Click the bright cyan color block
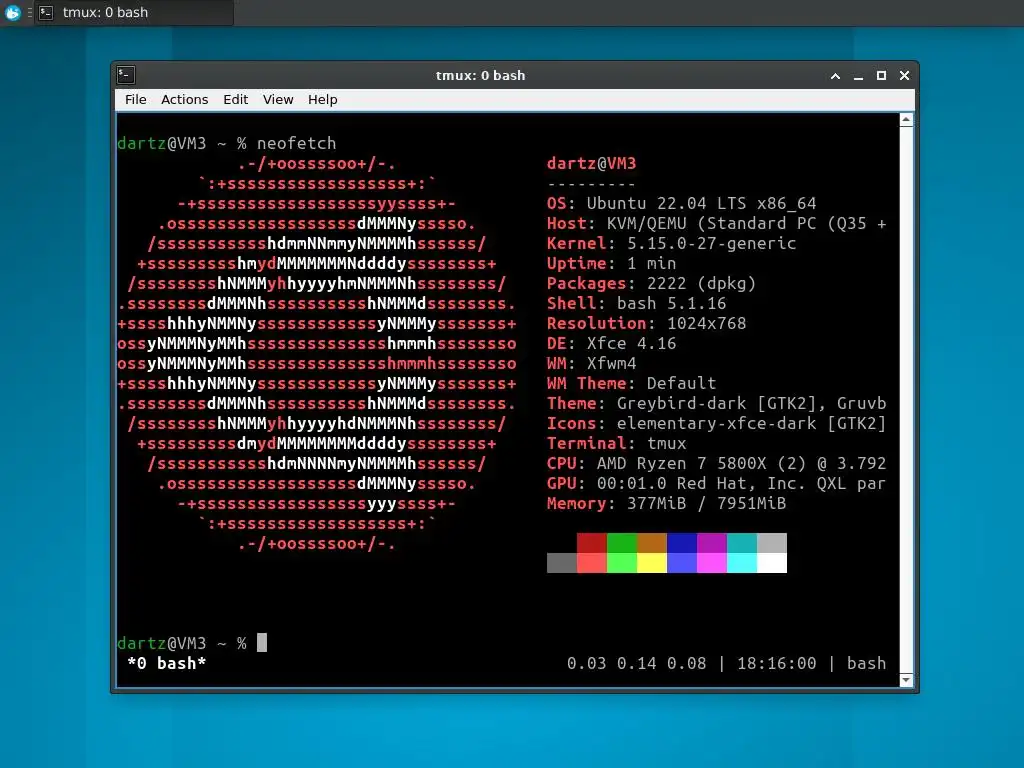The height and width of the screenshot is (768, 1024). pyautogui.click(x=742, y=563)
